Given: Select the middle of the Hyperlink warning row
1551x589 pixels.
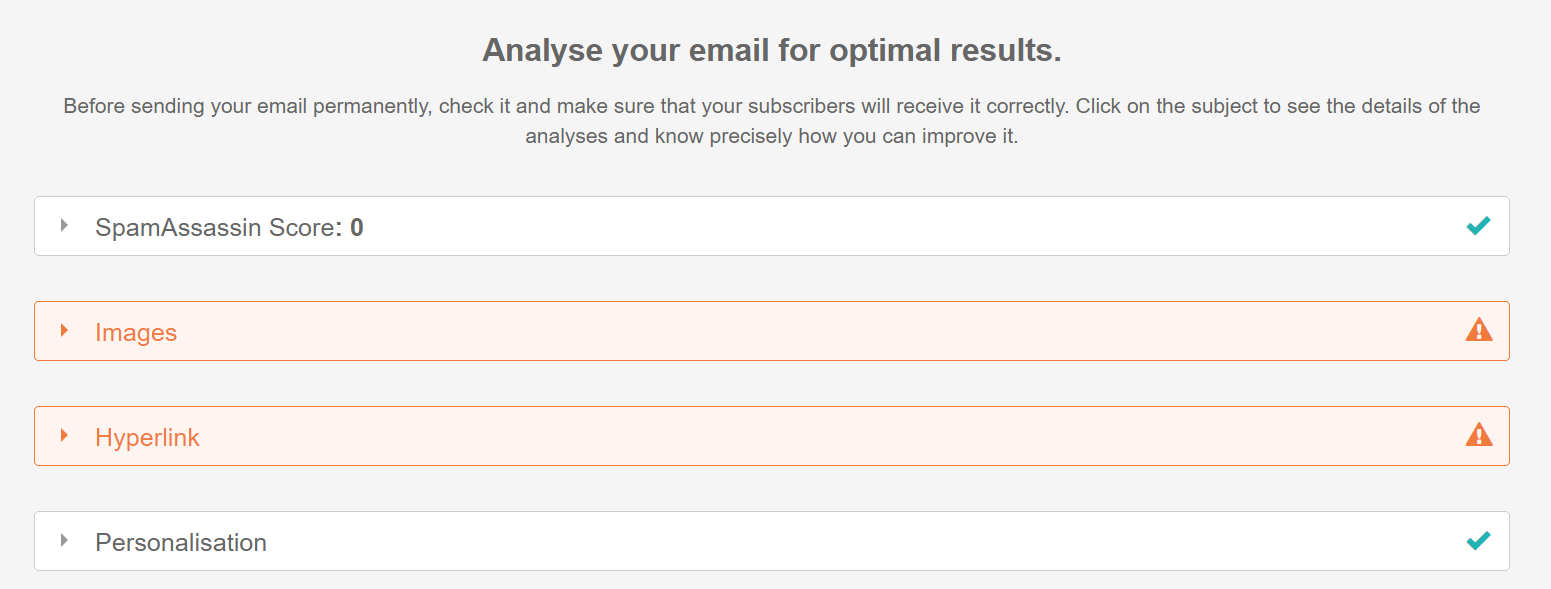Looking at the screenshot, I should [771, 436].
